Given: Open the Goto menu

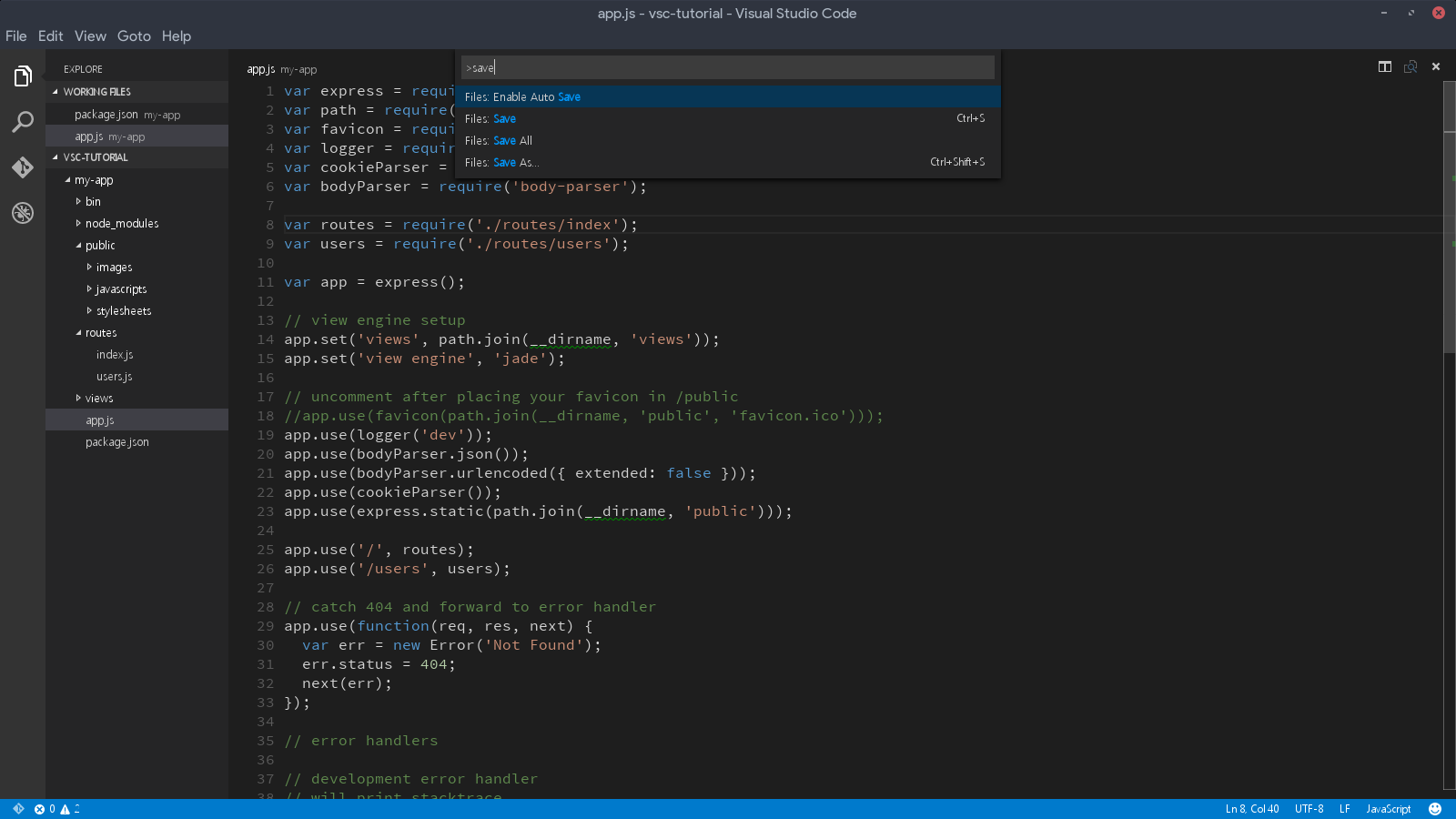Looking at the screenshot, I should click(x=134, y=36).
